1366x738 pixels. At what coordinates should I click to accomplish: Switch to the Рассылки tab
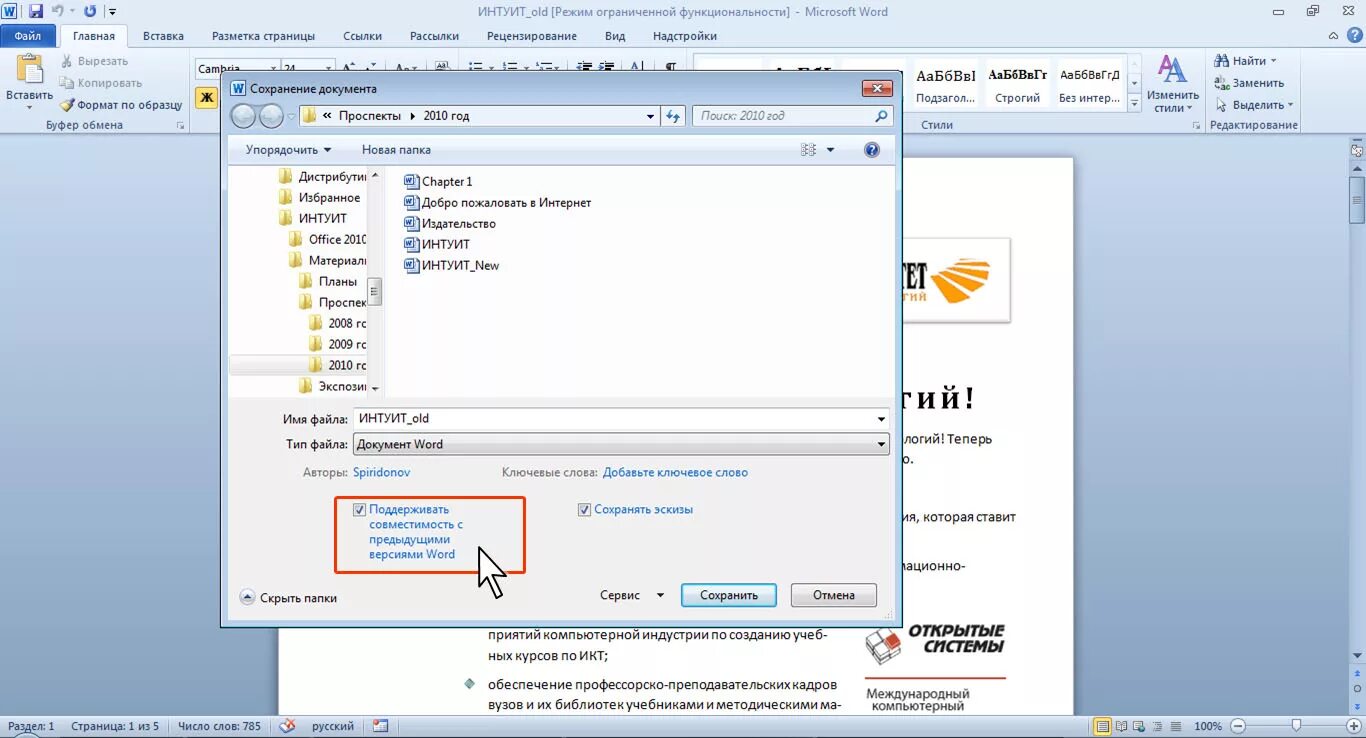coord(434,36)
